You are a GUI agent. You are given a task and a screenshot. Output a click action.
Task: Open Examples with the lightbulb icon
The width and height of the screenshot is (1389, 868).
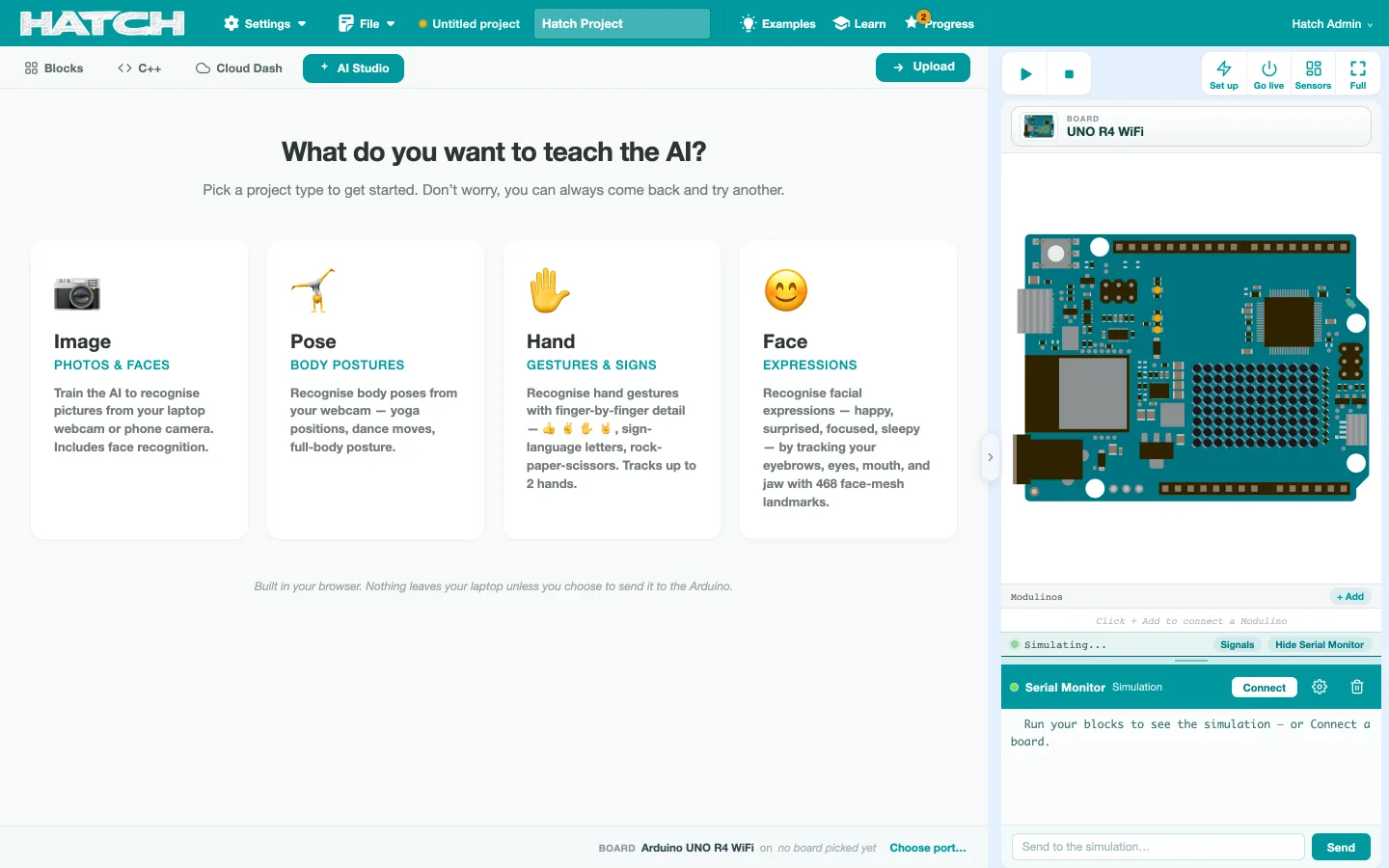coord(777,23)
